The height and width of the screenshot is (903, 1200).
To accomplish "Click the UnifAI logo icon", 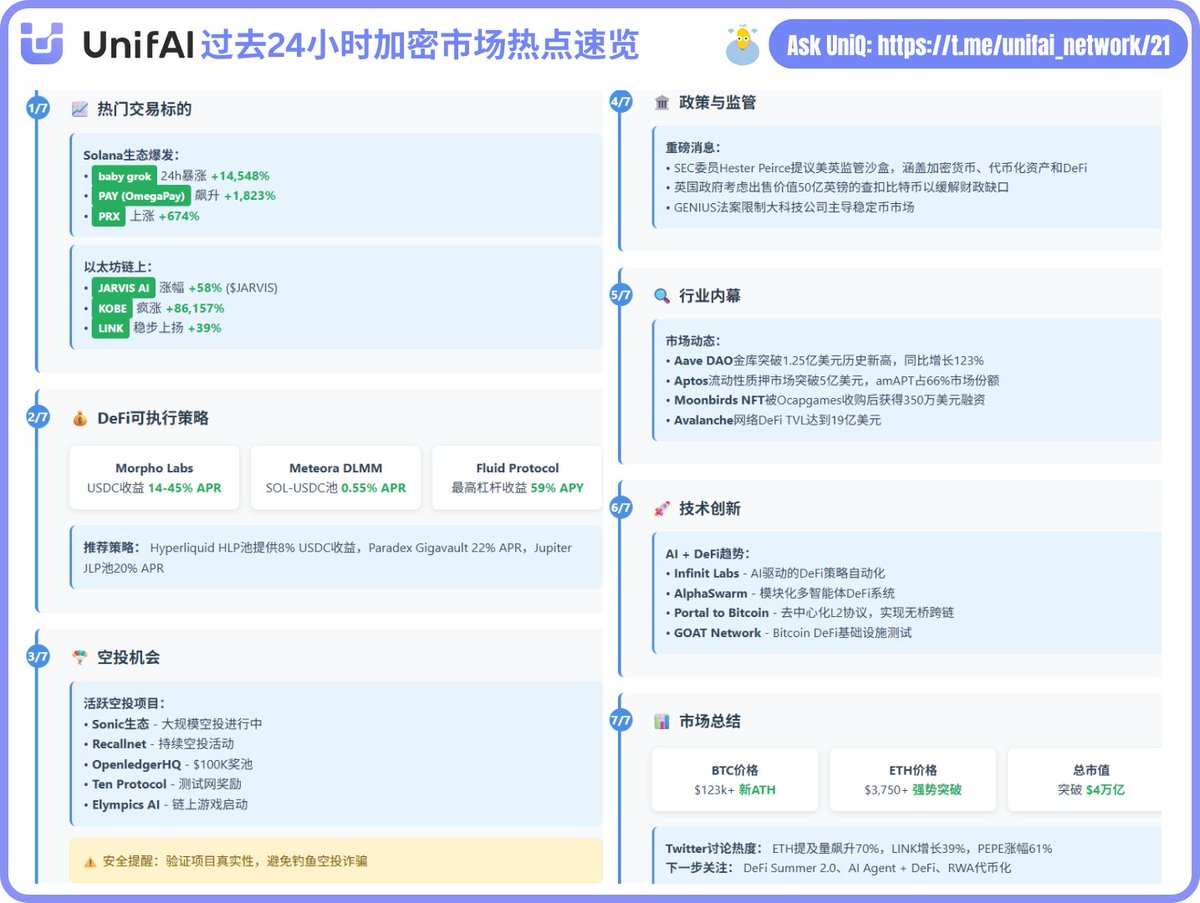I will coord(42,44).
